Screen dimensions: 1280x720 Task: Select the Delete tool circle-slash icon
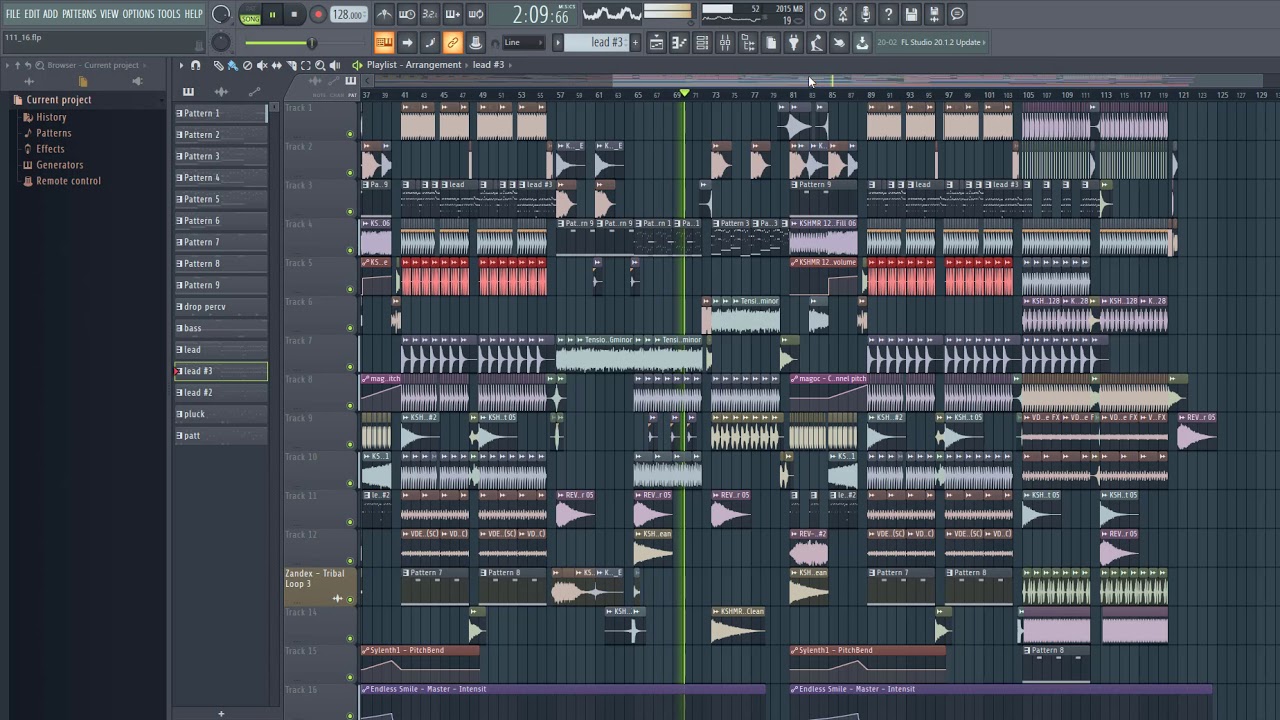247,65
